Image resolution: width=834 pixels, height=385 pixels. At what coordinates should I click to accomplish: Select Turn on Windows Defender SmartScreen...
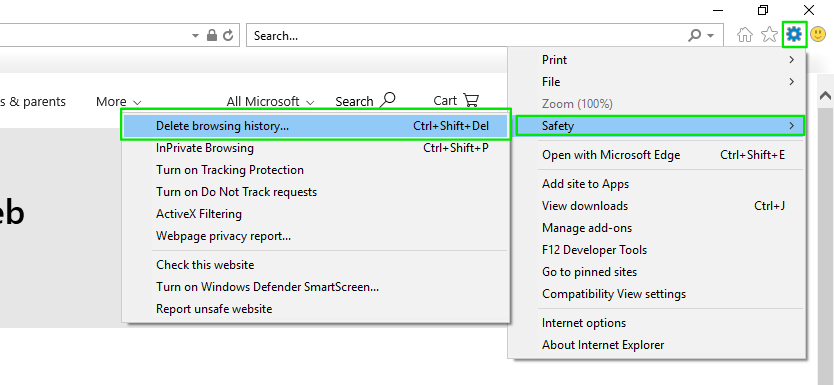pos(316,287)
